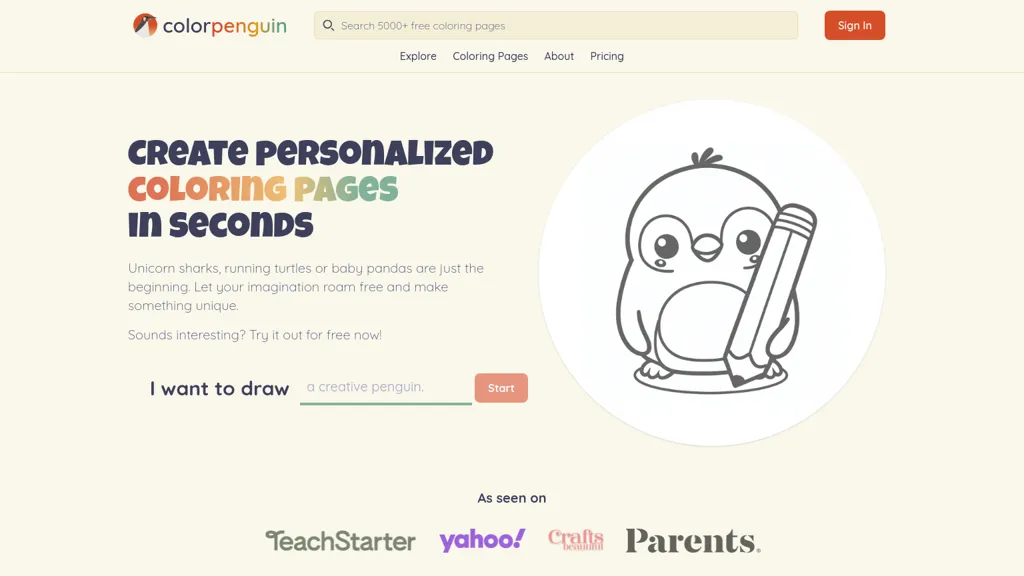Click the colorpenguin penguin logo icon
The height and width of the screenshot is (576, 1024).
[x=145, y=25]
